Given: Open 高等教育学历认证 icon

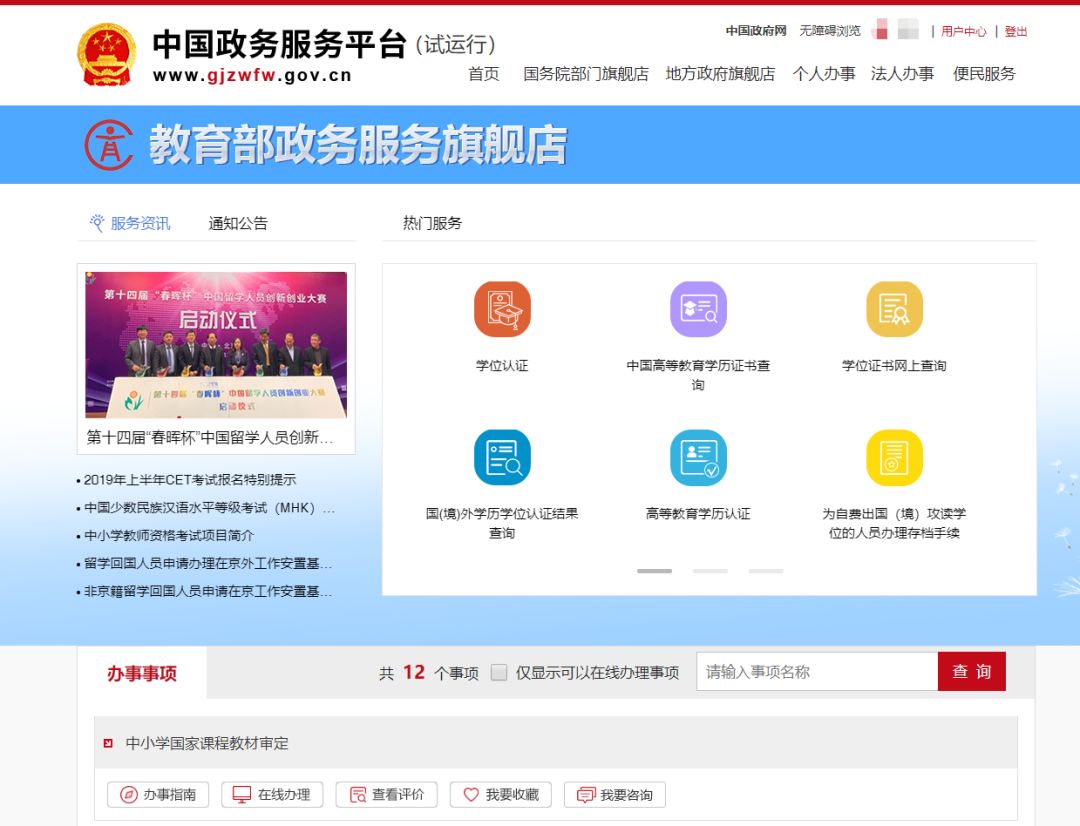Looking at the screenshot, I should (698, 457).
